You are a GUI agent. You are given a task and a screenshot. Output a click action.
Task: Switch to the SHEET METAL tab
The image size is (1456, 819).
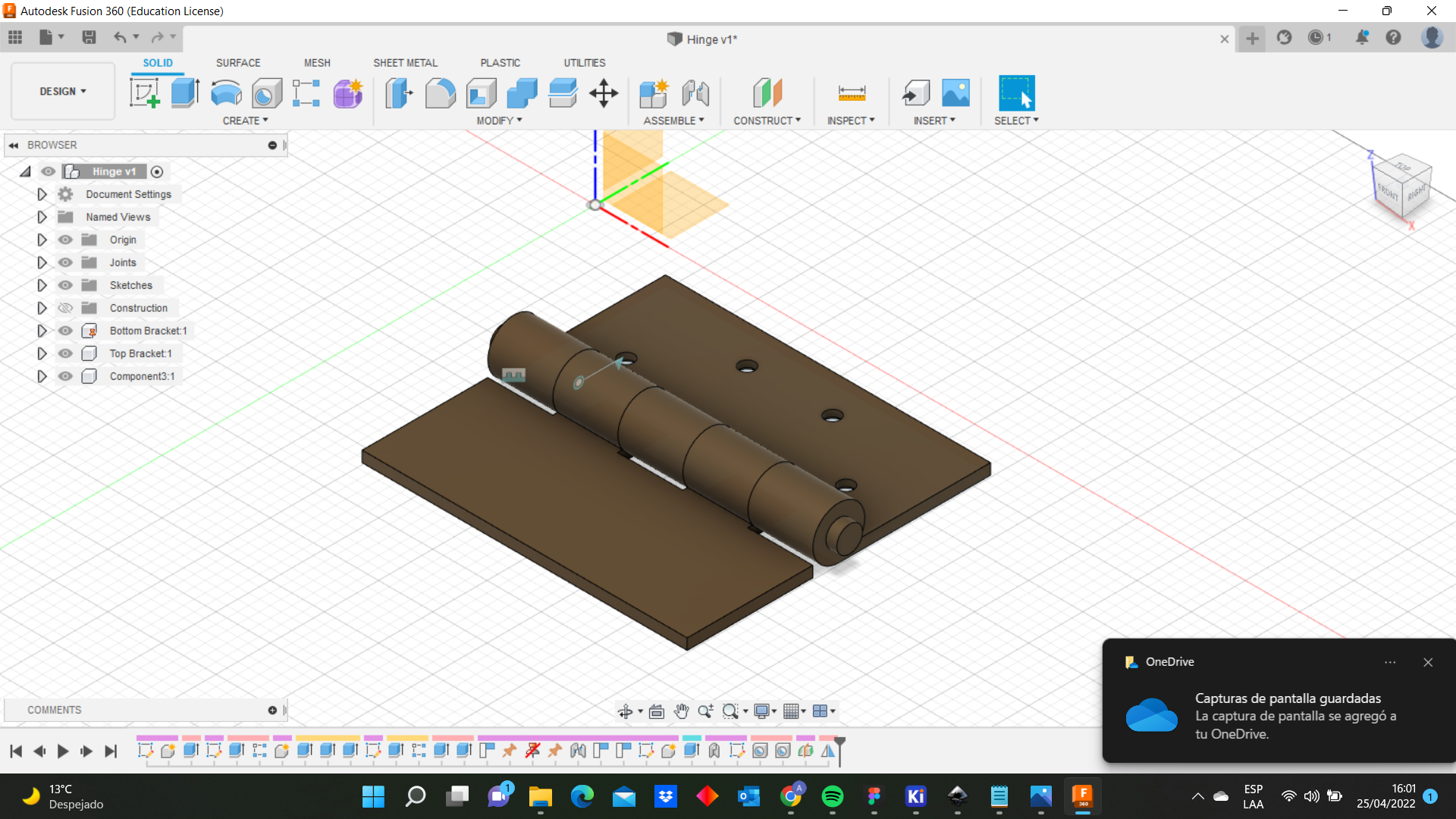(405, 63)
